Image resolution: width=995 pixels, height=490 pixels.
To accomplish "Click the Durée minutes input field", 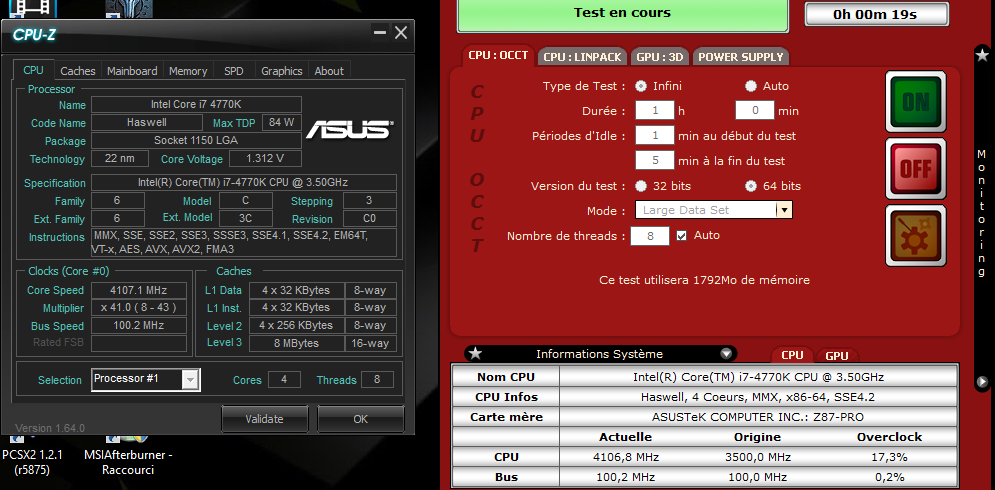I will (x=755, y=110).
